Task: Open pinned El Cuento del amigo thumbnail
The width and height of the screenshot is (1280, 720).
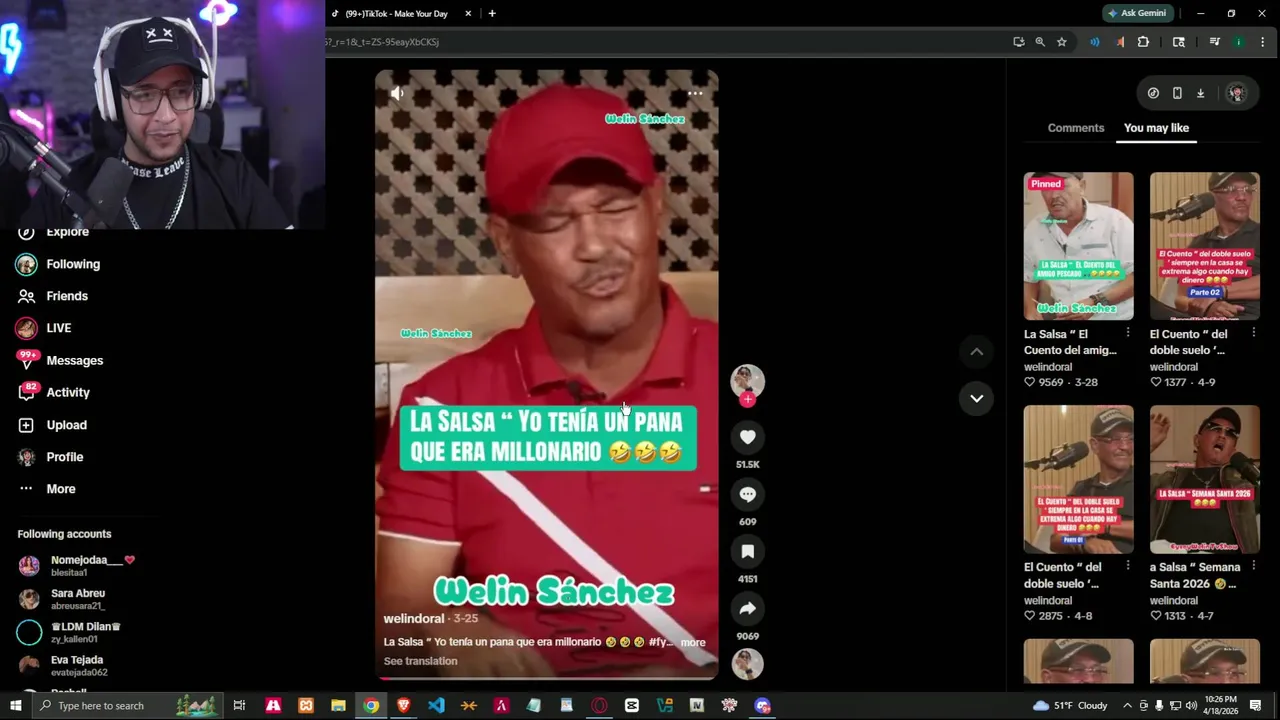Action: [1078, 246]
